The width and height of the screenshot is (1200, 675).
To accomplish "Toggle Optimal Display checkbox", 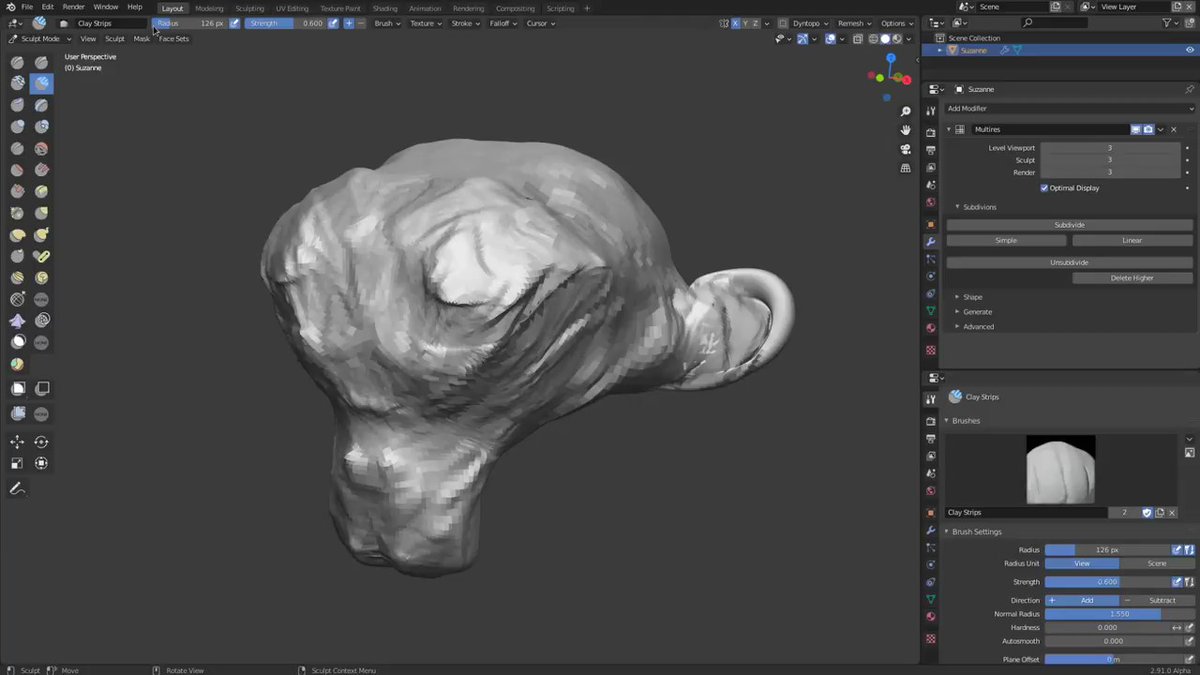I will [1044, 187].
